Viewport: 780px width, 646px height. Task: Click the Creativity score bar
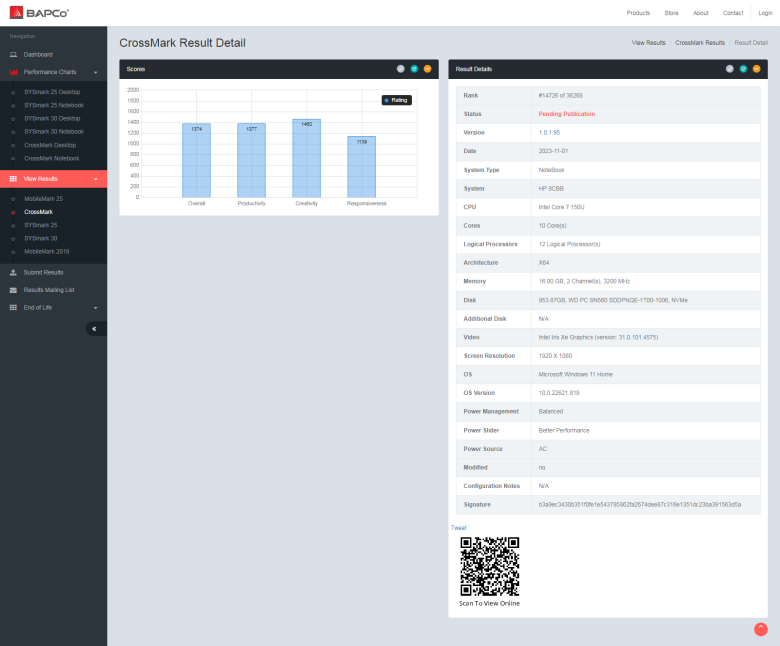pos(306,159)
